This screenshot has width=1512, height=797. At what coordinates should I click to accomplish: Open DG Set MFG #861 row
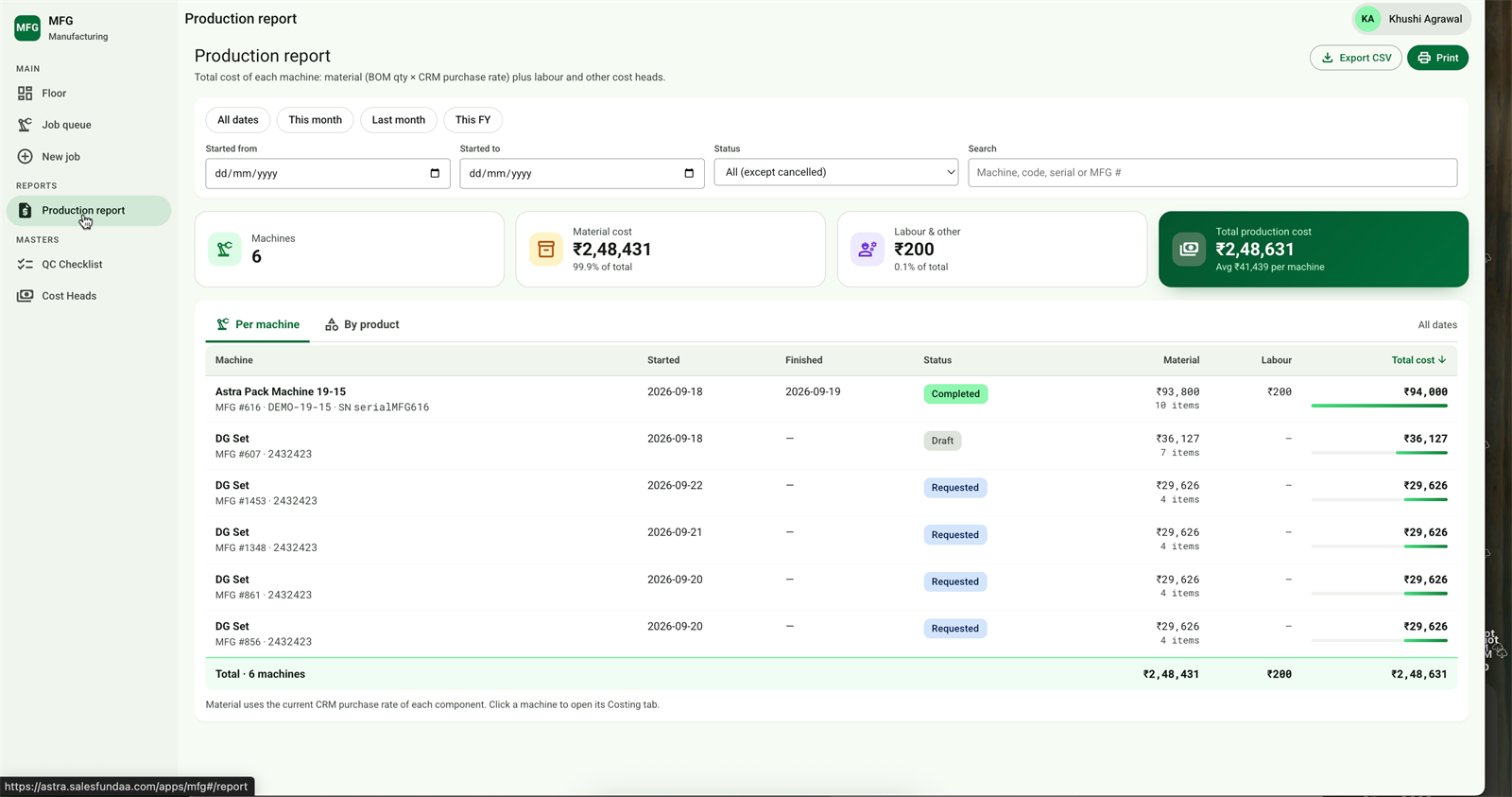point(832,587)
